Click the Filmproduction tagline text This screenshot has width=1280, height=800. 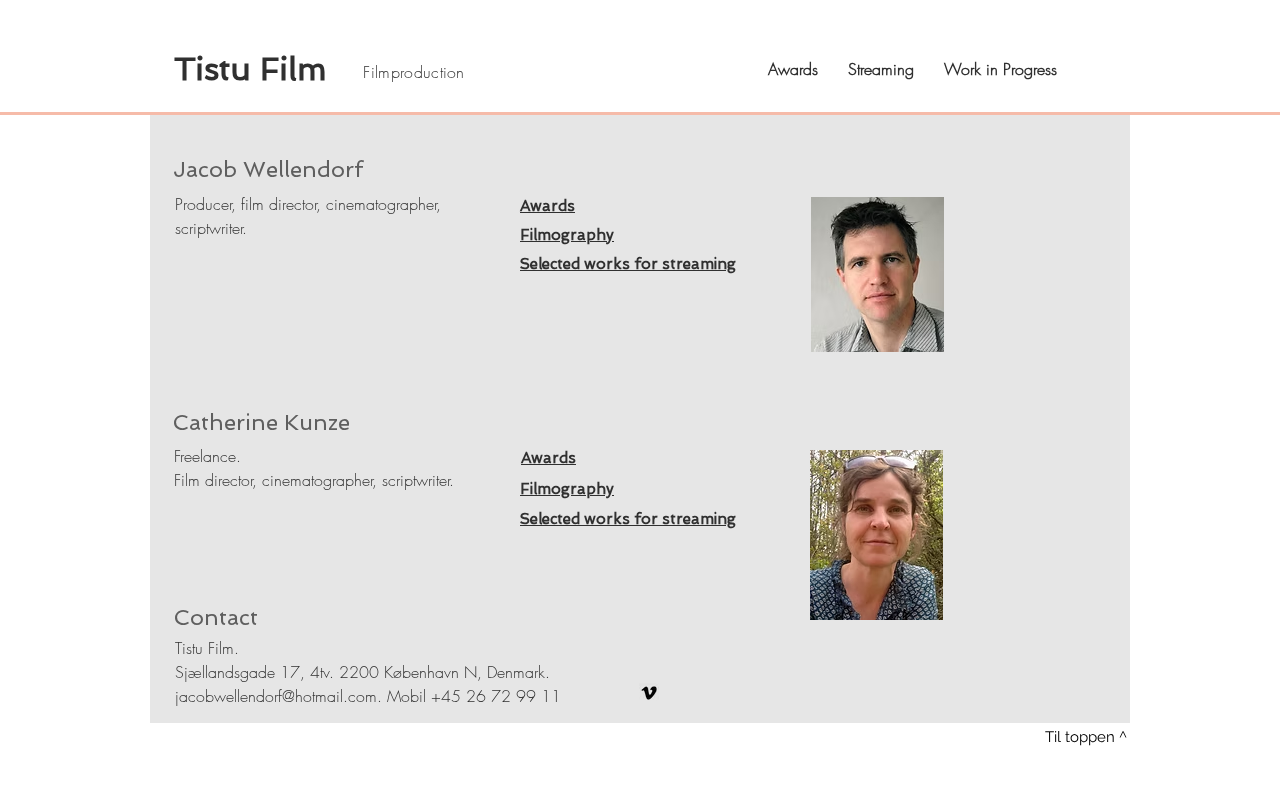[413, 73]
